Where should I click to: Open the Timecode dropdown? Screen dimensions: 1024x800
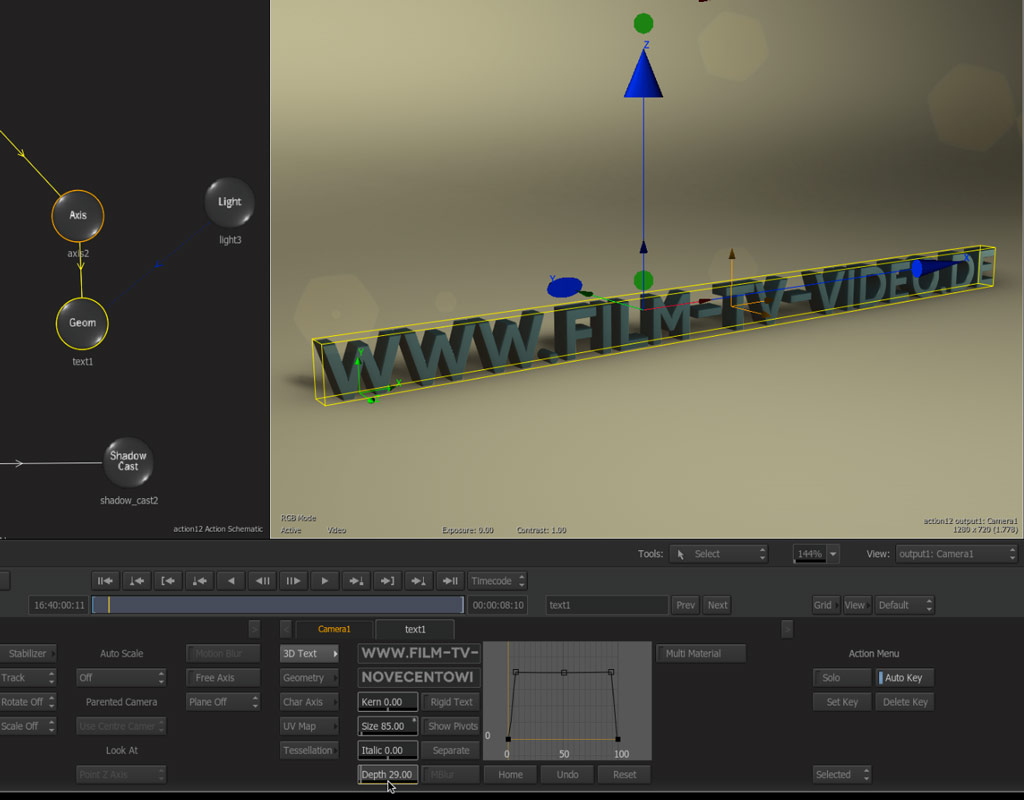click(497, 581)
